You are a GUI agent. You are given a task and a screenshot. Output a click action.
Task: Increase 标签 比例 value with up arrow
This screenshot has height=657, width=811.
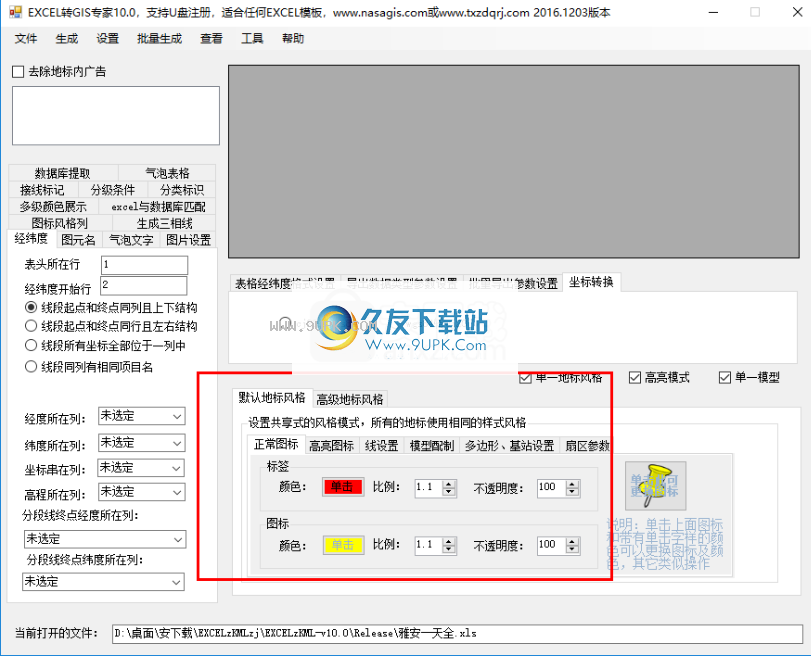[449, 484]
